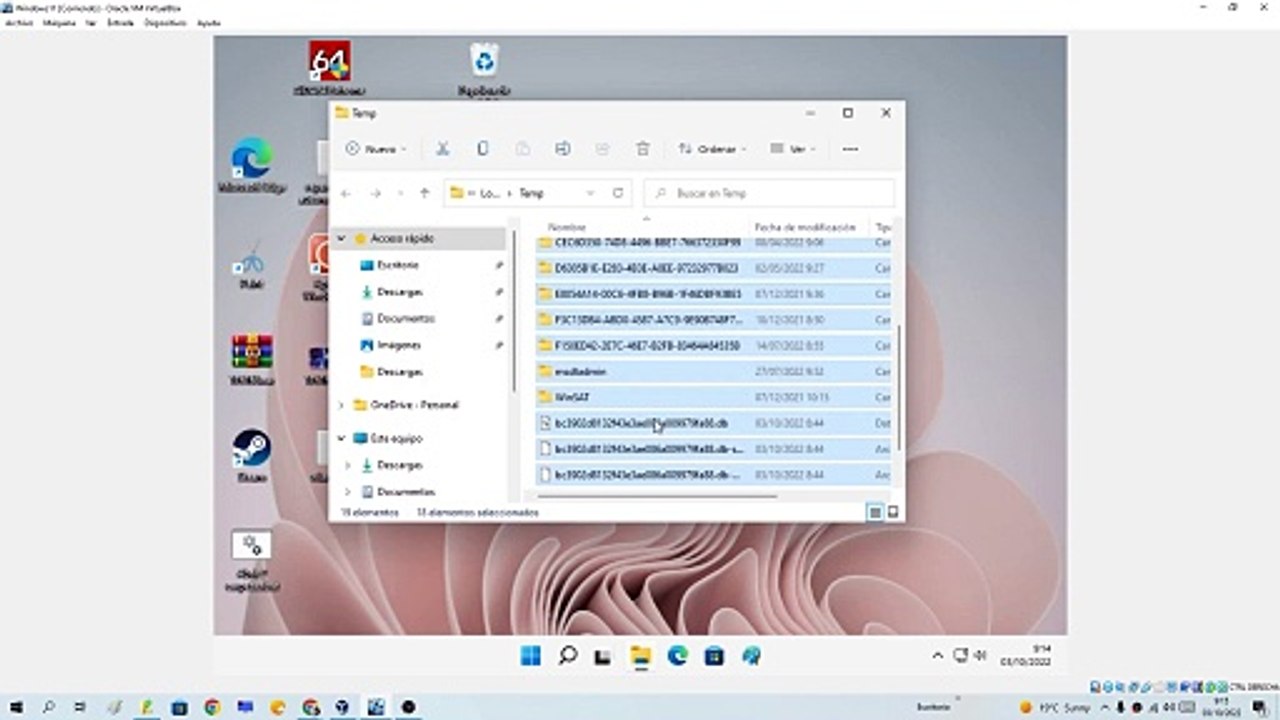Switch to details view in Explorer status bar
Image resolution: width=1280 pixels, height=720 pixels.
click(875, 512)
